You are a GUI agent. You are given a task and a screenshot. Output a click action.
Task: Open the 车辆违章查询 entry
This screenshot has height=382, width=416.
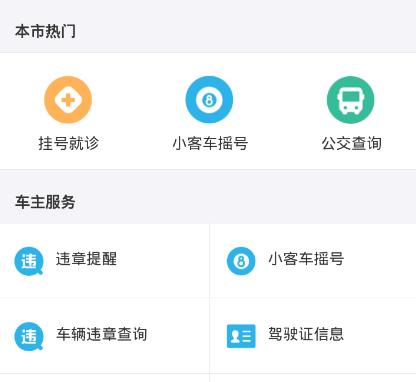coord(102,334)
